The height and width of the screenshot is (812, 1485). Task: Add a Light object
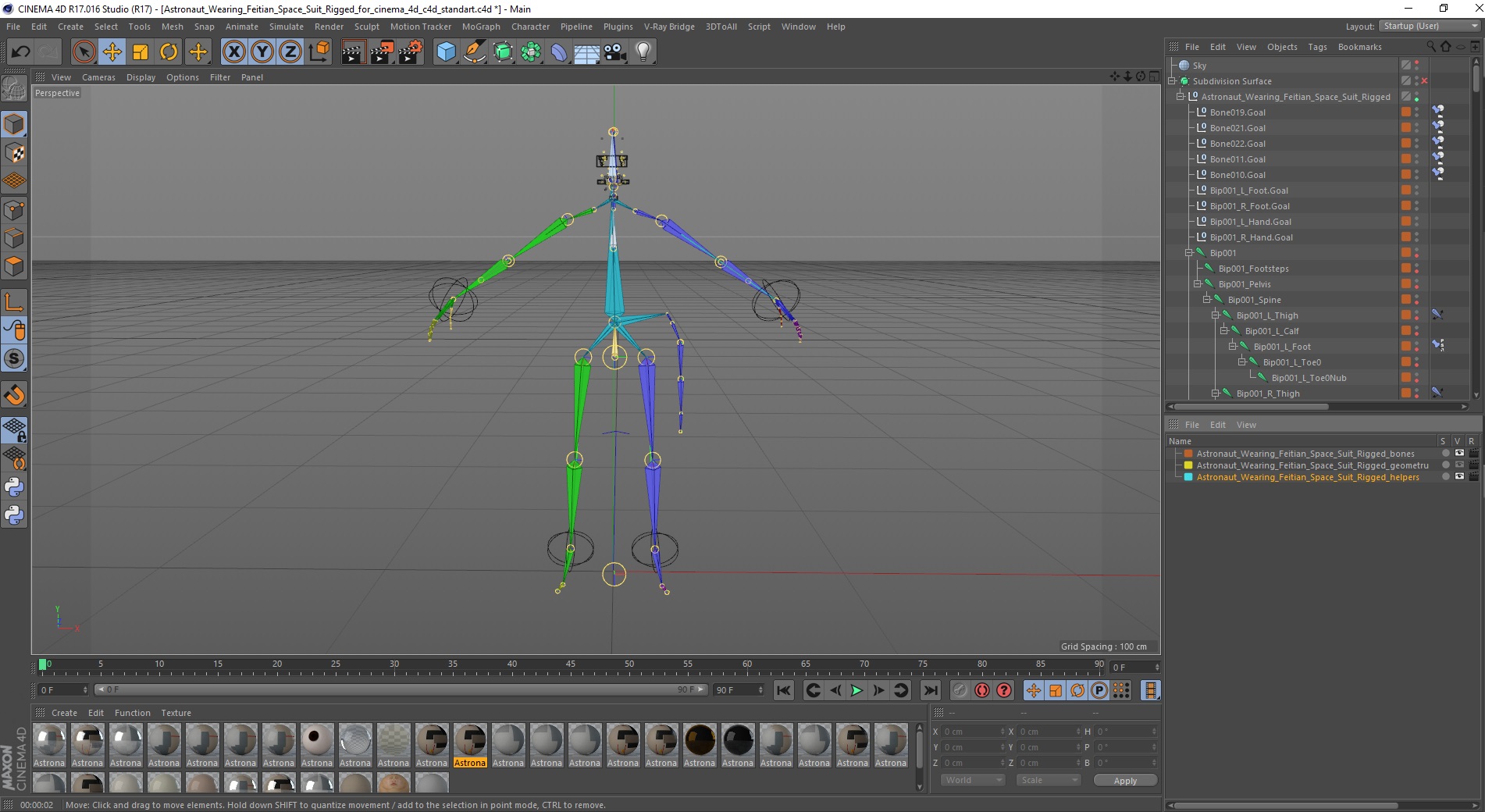[x=643, y=52]
